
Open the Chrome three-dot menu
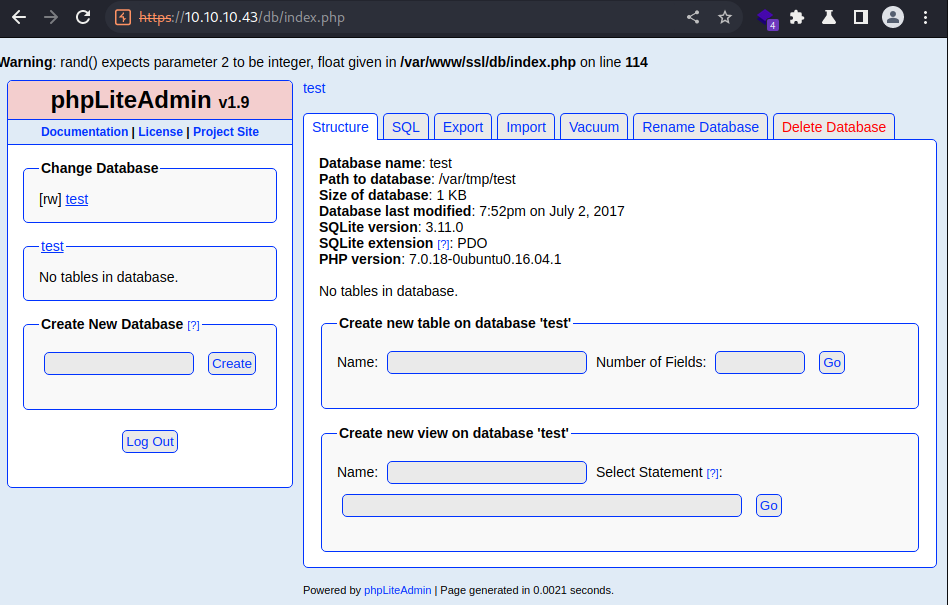[926, 17]
